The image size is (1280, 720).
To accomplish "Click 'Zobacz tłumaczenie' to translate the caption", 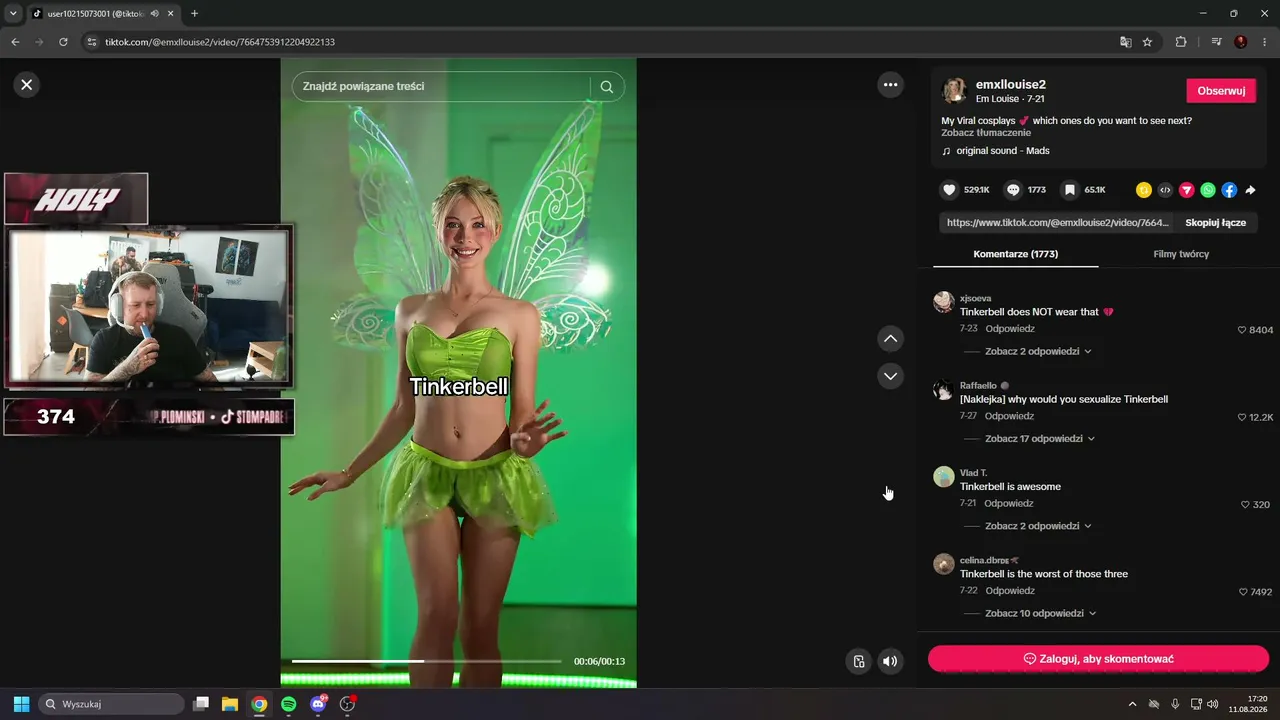I will tap(986, 133).
